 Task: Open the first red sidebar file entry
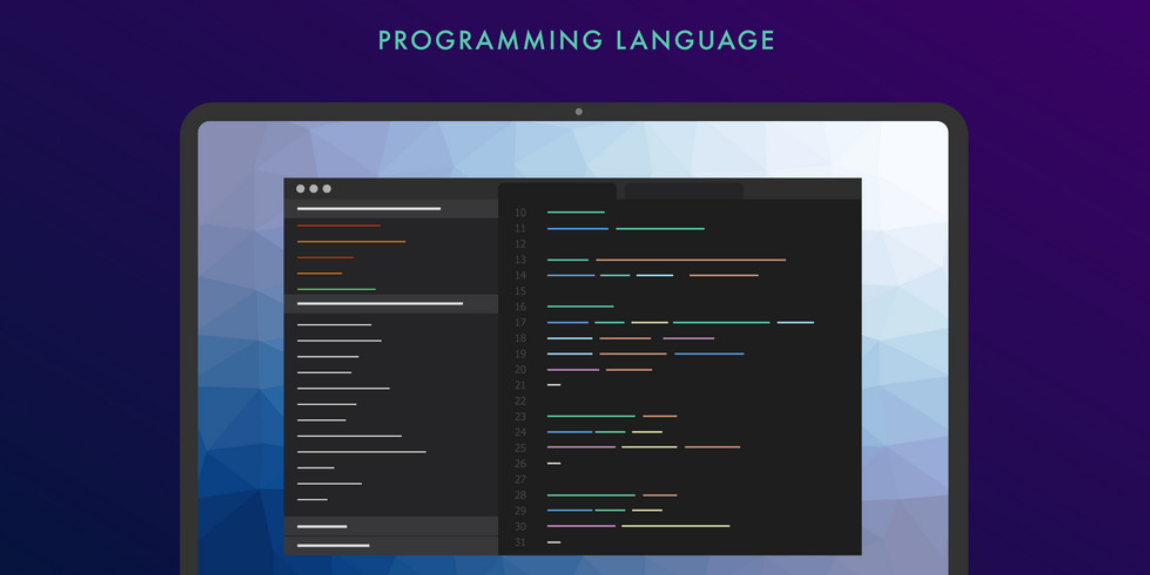click(x=338, y=226)
